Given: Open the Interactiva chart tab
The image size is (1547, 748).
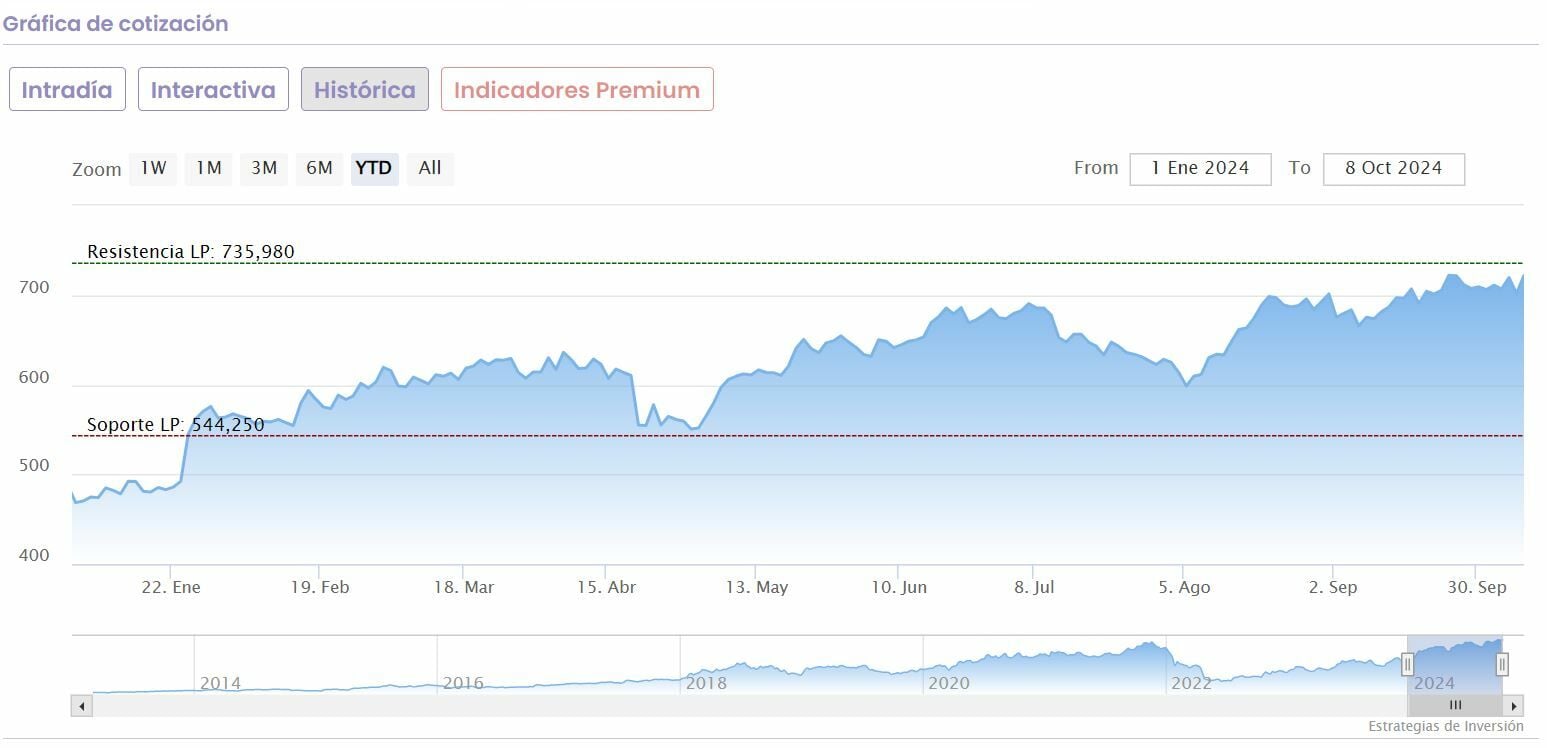Looking at the screenshot, I should (213, 90).
